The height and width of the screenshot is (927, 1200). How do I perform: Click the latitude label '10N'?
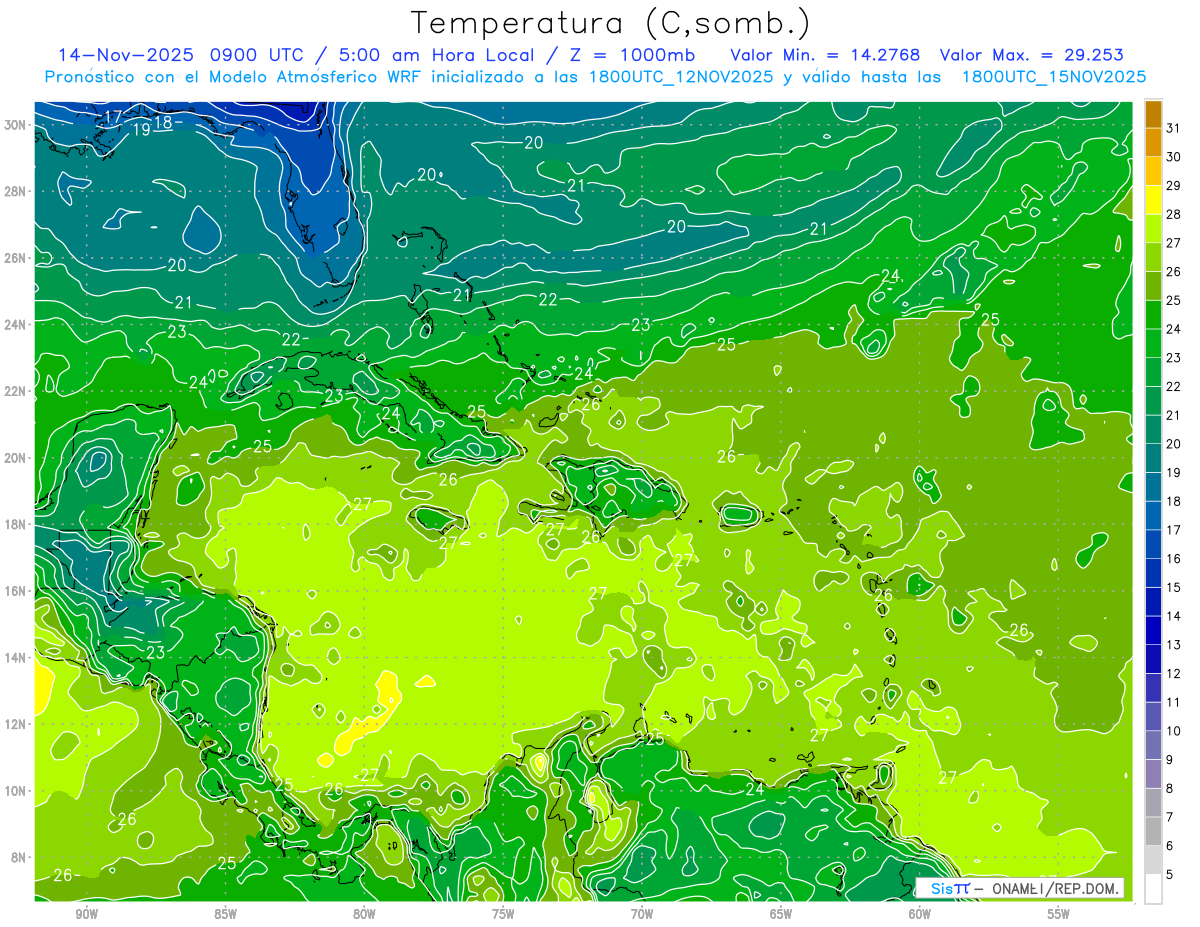[15, 791]
